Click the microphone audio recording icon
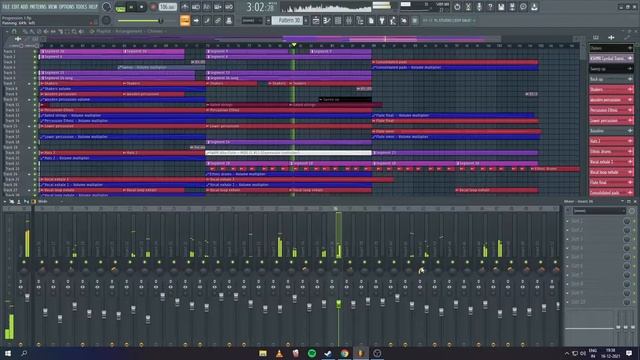640x360 pixels. (479, 7)
